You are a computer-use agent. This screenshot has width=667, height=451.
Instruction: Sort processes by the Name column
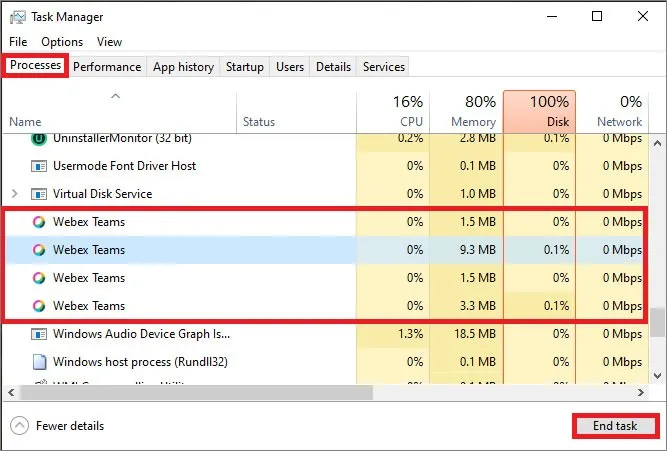(119, 112)
